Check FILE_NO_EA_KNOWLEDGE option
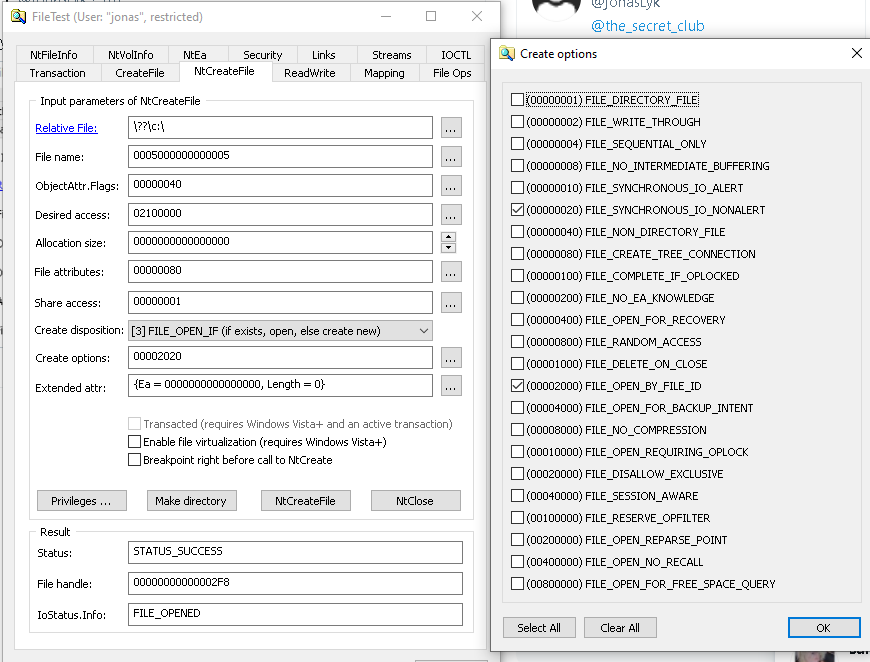The height and width of the screenshot is (662, 870). (x=517, y=297)
